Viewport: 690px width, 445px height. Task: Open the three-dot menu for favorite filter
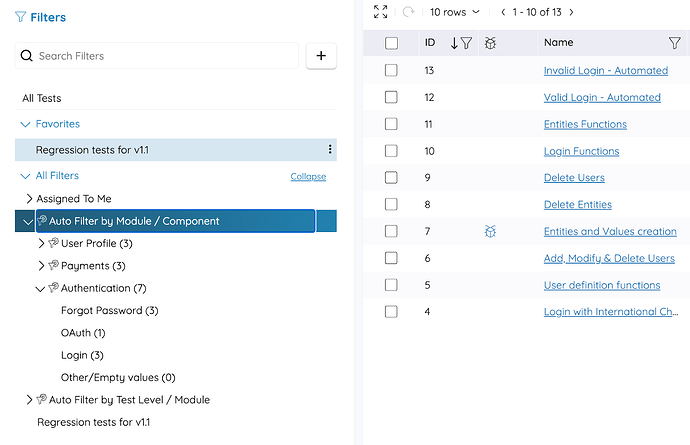click(330, 150)
